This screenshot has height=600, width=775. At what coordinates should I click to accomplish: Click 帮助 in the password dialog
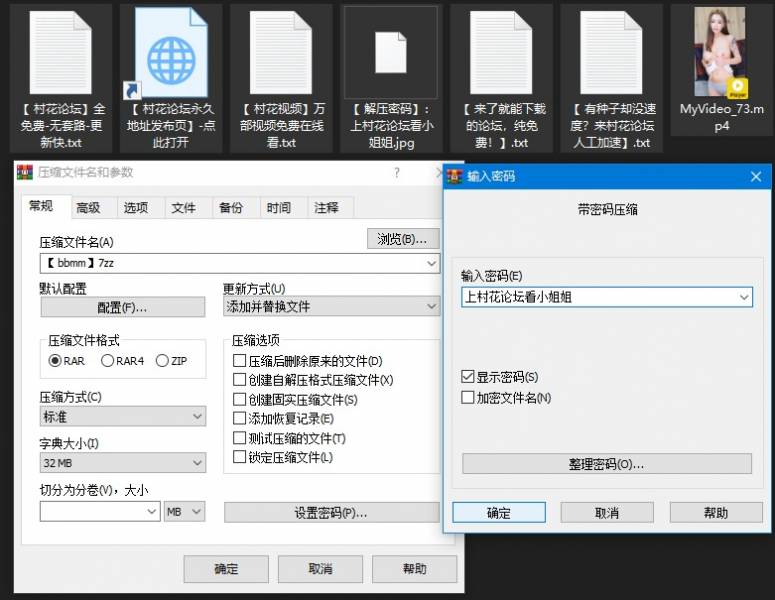click(x=716, y=513)
